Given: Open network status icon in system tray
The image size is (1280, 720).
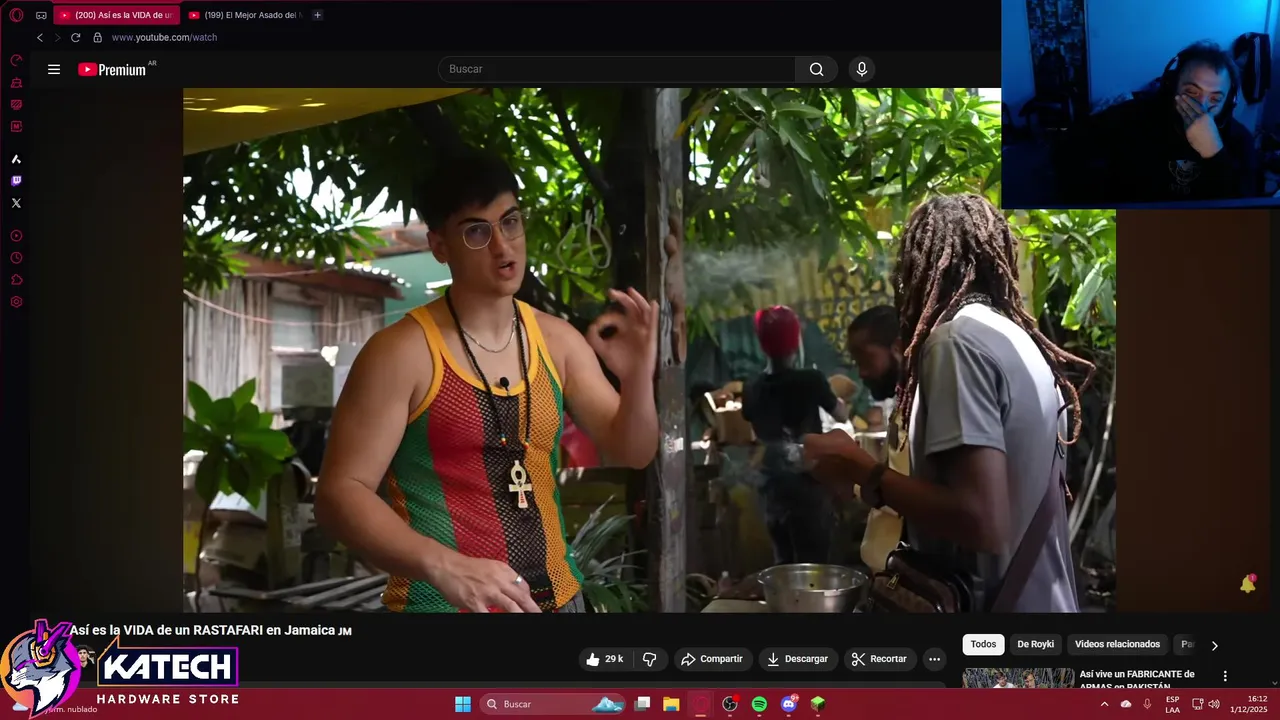Looking at the screenshot, I should (x=1198, y=704).
